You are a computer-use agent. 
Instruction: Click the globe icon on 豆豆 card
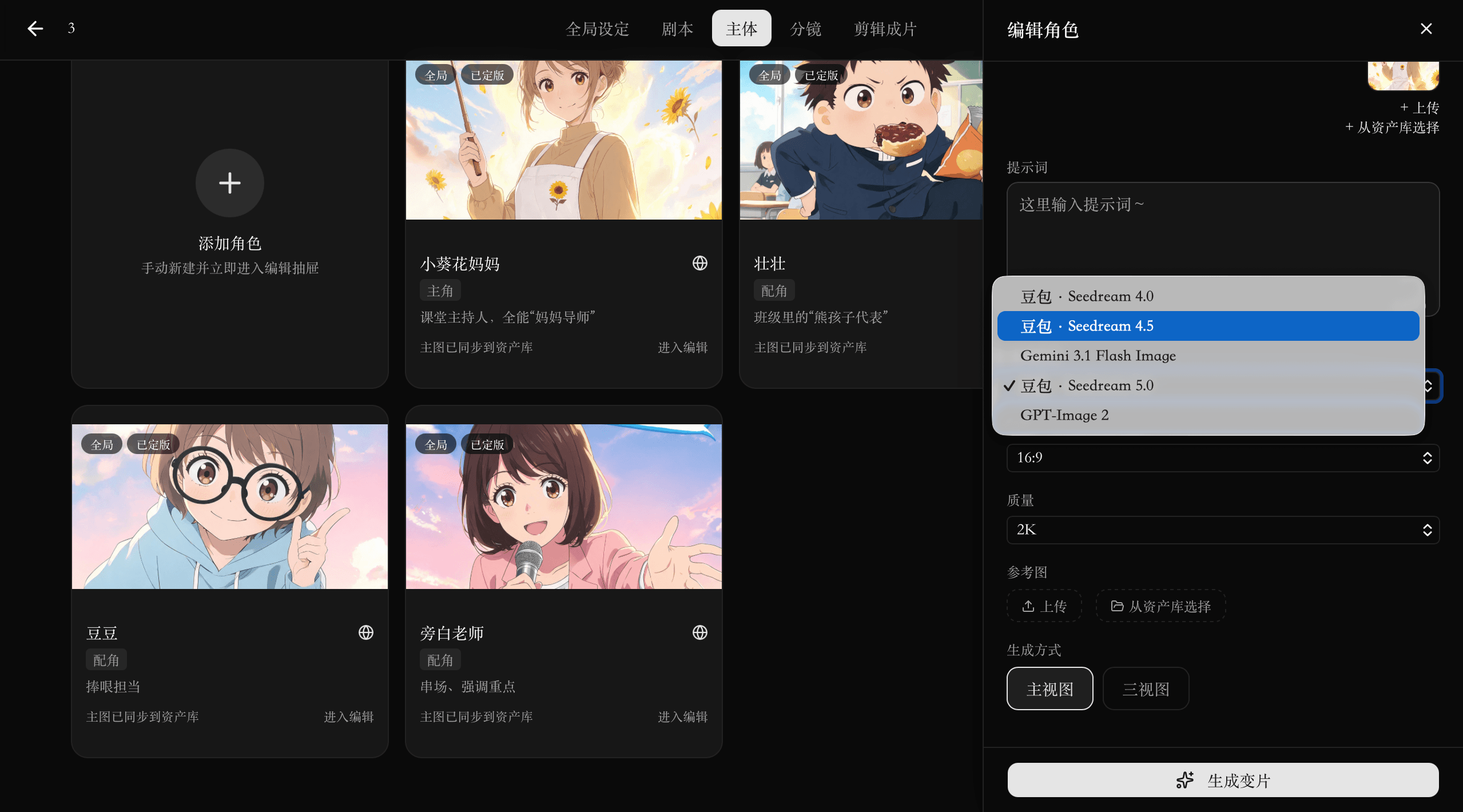365,632
